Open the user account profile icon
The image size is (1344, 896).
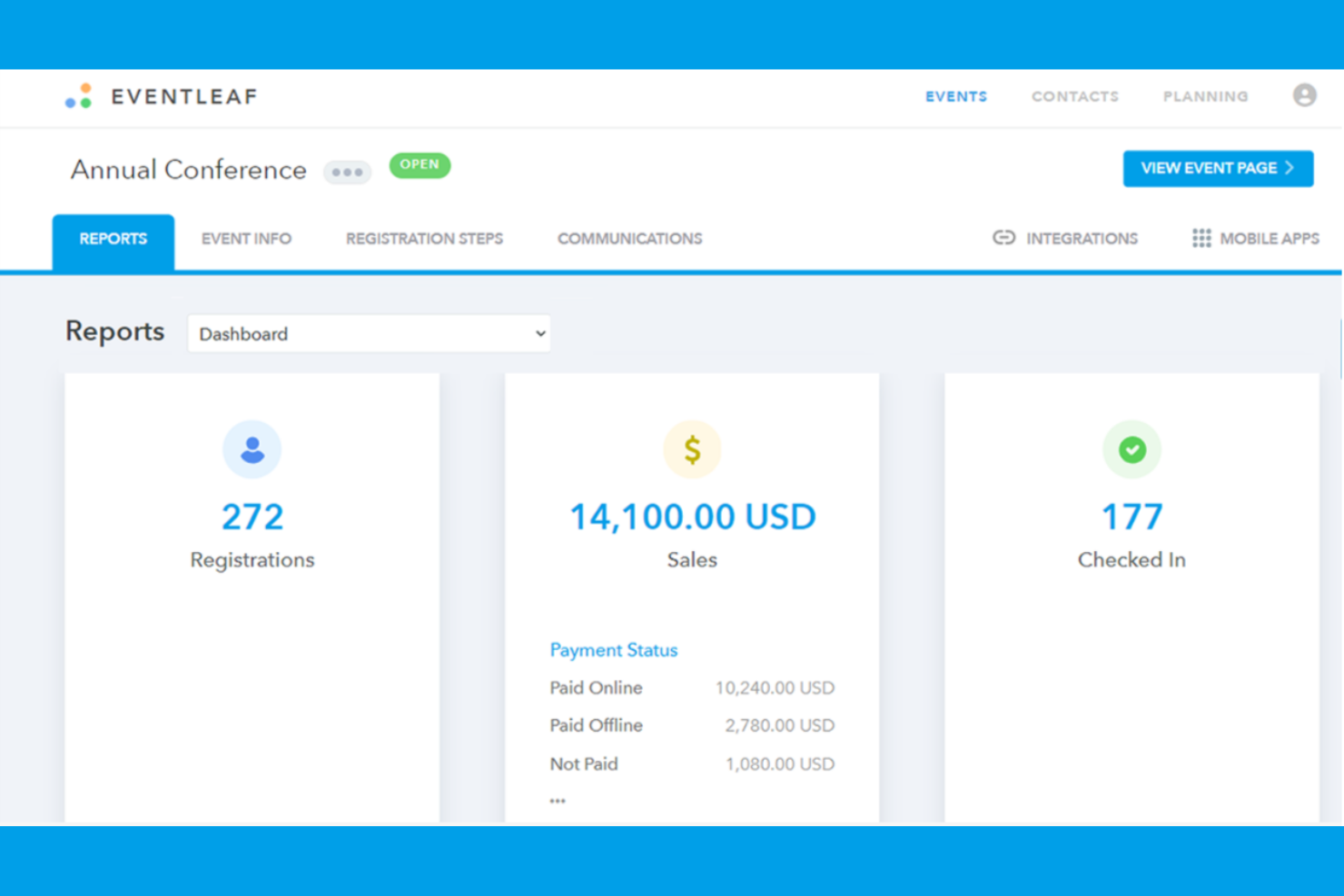coord(1304,94)
